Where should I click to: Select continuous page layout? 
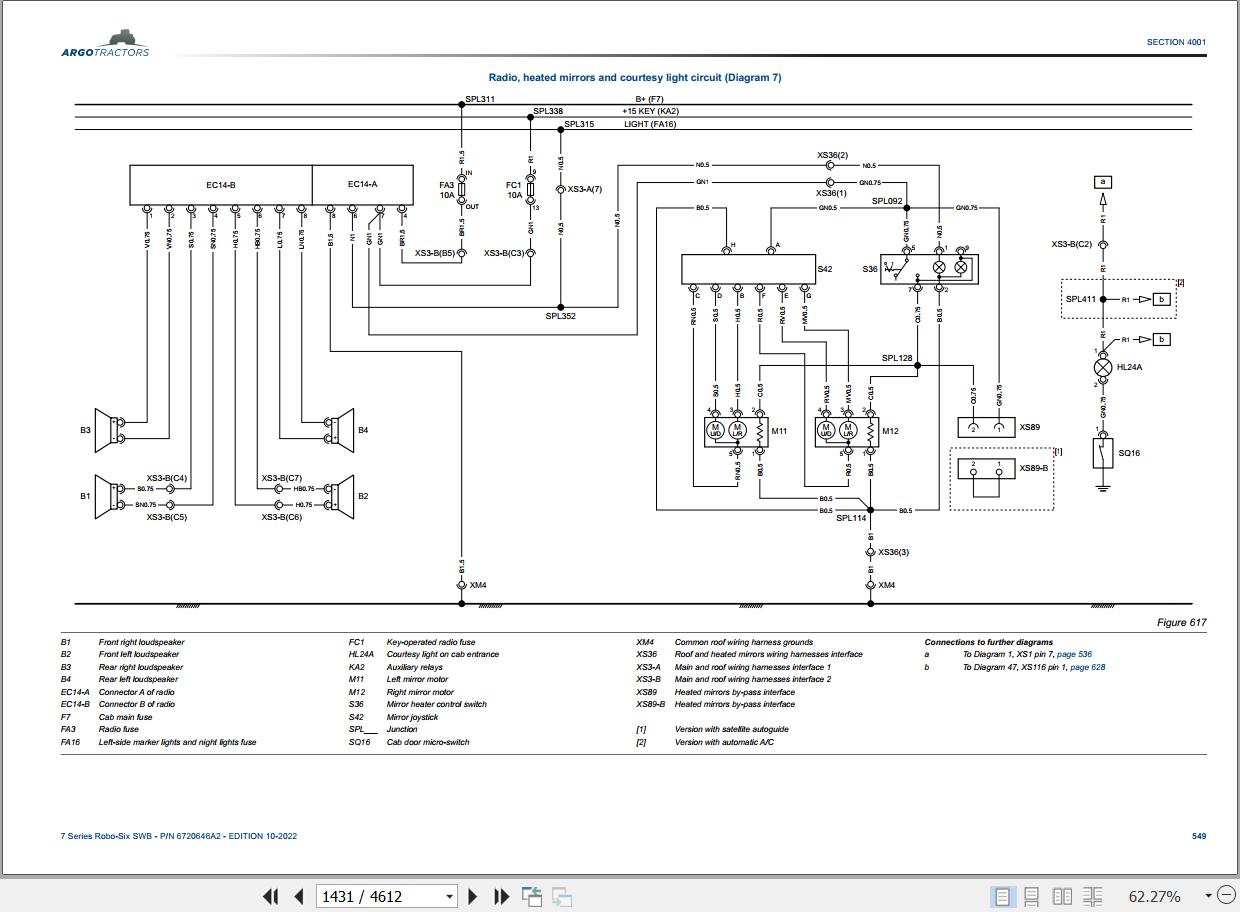pyautogui.click(x=1031, y=896)
